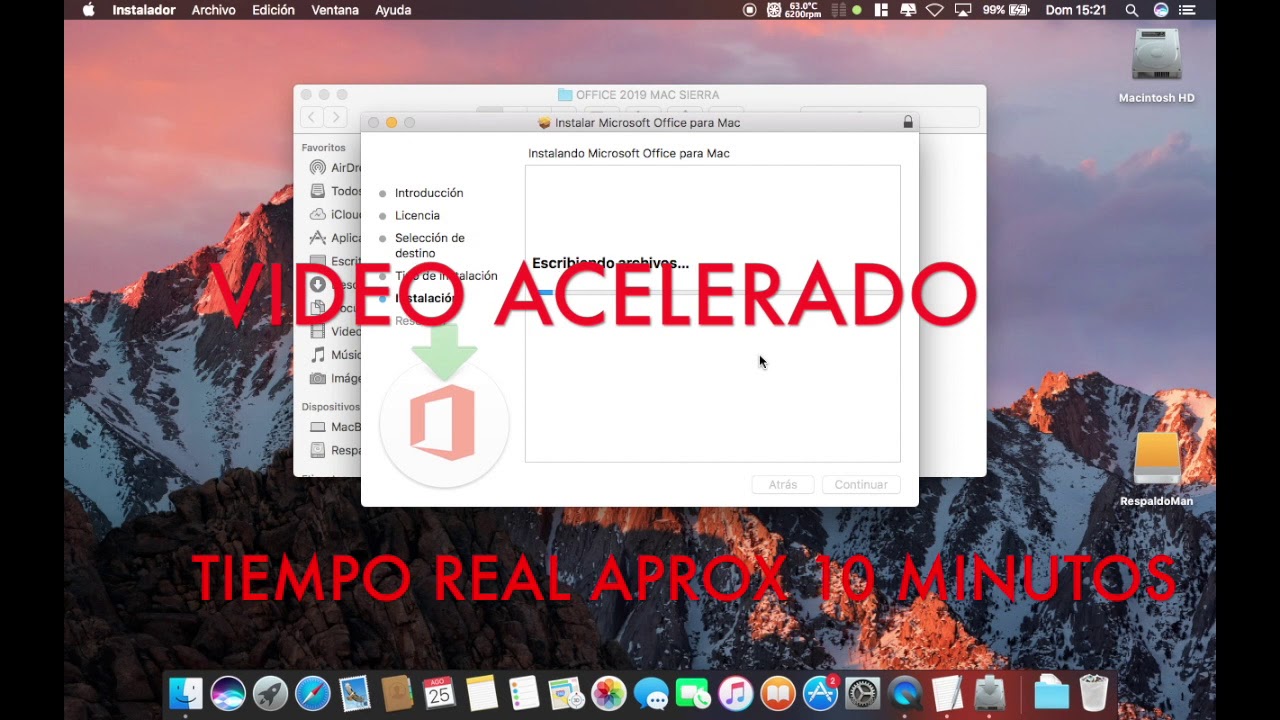Screen dimensions: 1280x720
Task: Click the screen recording stop icon in menu bar
Action: click(x=750, y=10)
